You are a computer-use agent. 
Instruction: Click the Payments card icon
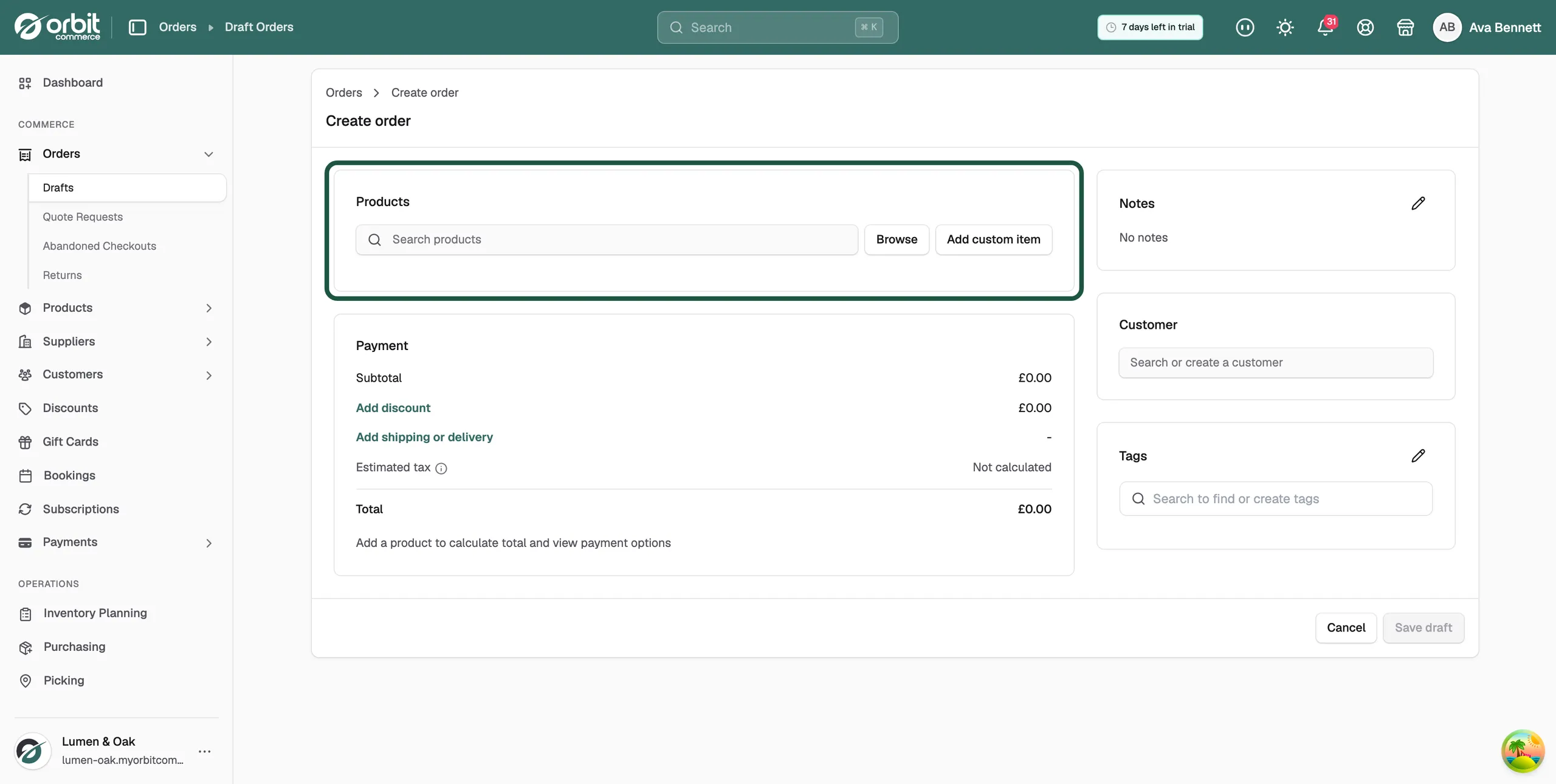coord(25,543)
